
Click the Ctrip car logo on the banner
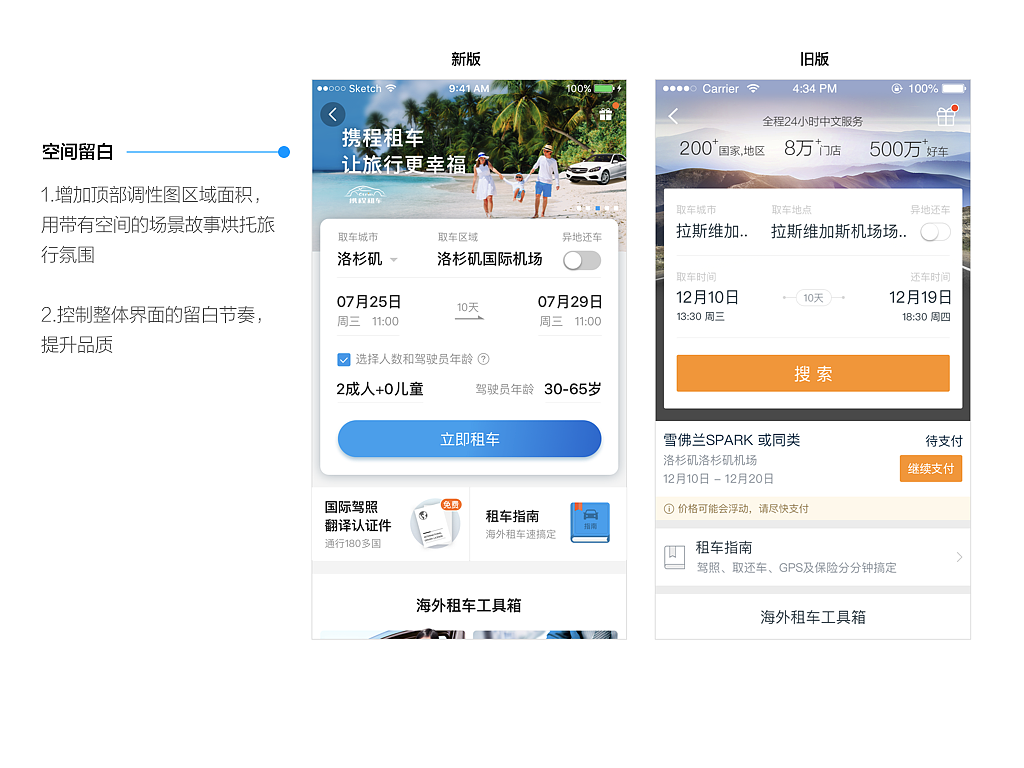tap(365, 195)
